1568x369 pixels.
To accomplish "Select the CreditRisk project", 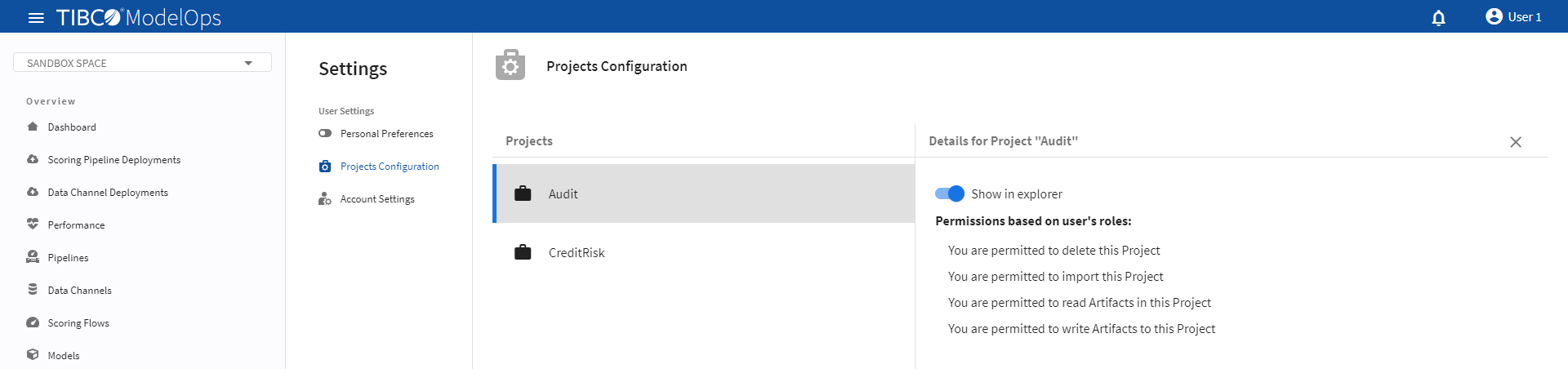I will [x=577, y=253].
